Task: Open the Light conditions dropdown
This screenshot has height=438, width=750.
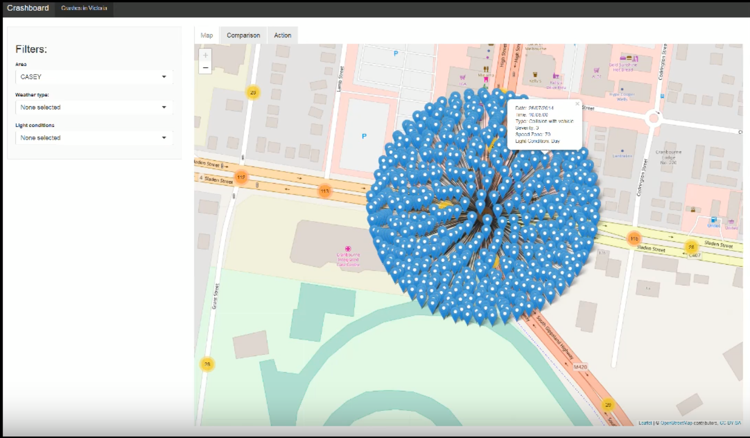Action: (94, 138)
